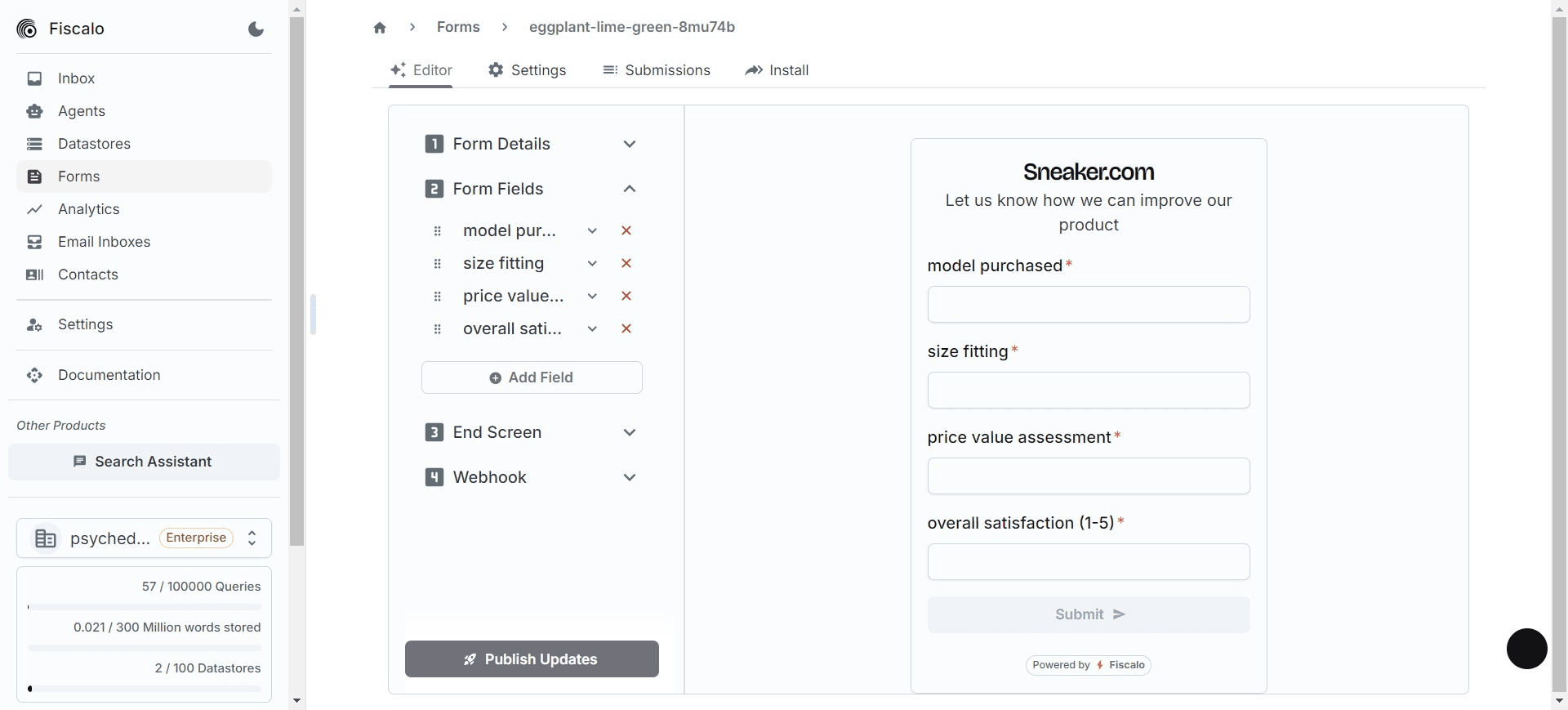
Task: Click the Datastores usage progress bar
Action: (x=145, y=689)
